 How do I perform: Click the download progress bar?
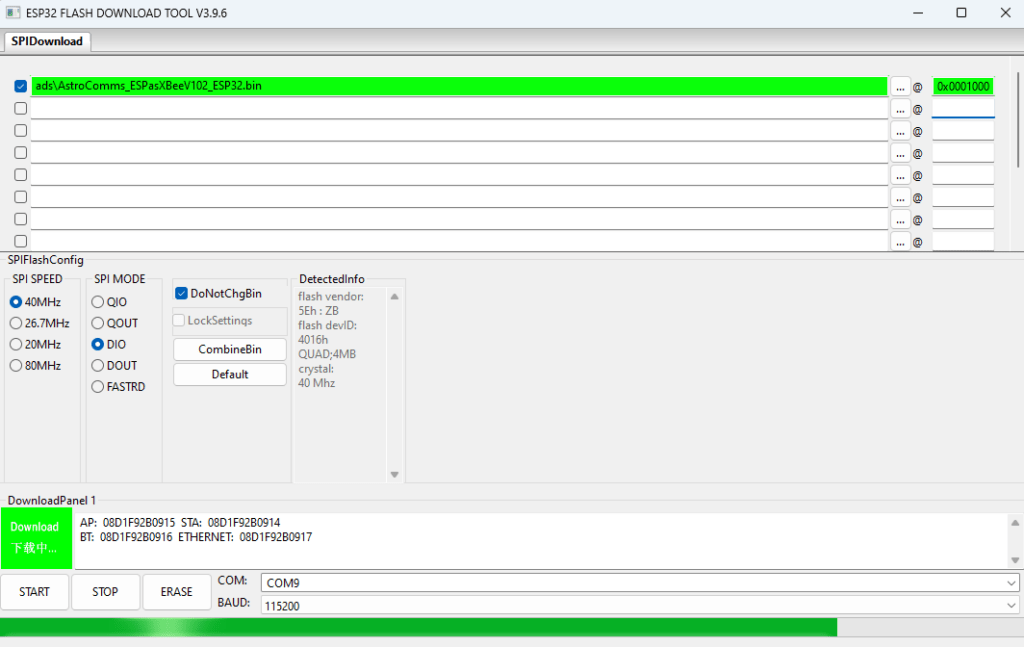512,627
